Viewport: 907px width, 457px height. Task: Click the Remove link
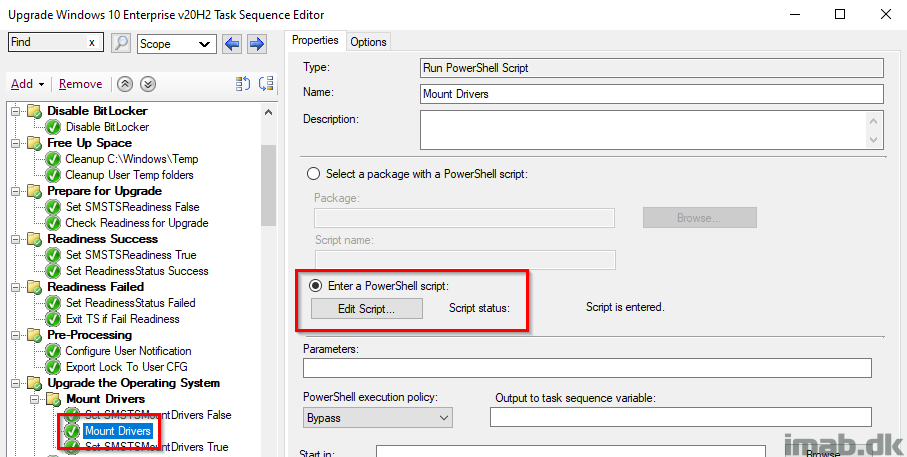(80, 84)
